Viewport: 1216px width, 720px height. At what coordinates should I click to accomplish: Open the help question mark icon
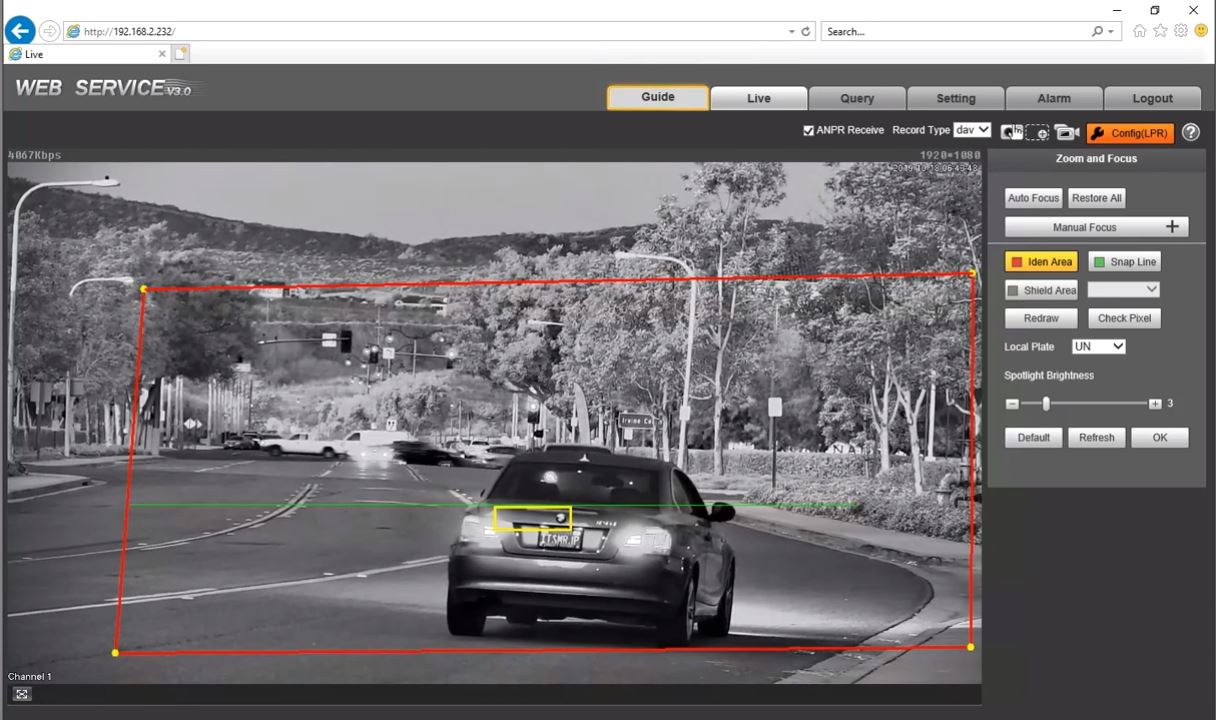(1190, 132)
